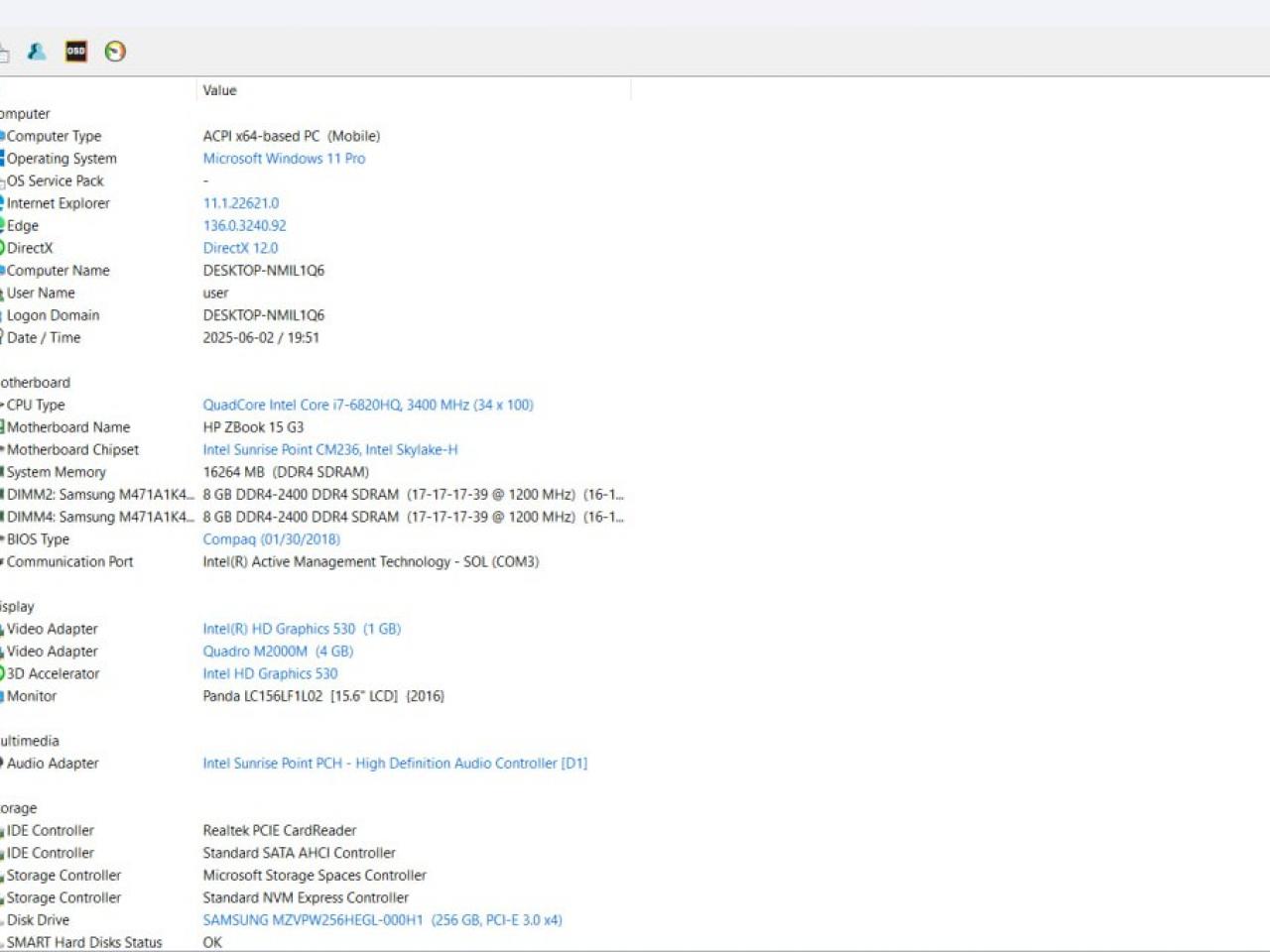This screenshot has height=952, width=1270.
Task: Select the Edge field label
Action: pos(23,226)
